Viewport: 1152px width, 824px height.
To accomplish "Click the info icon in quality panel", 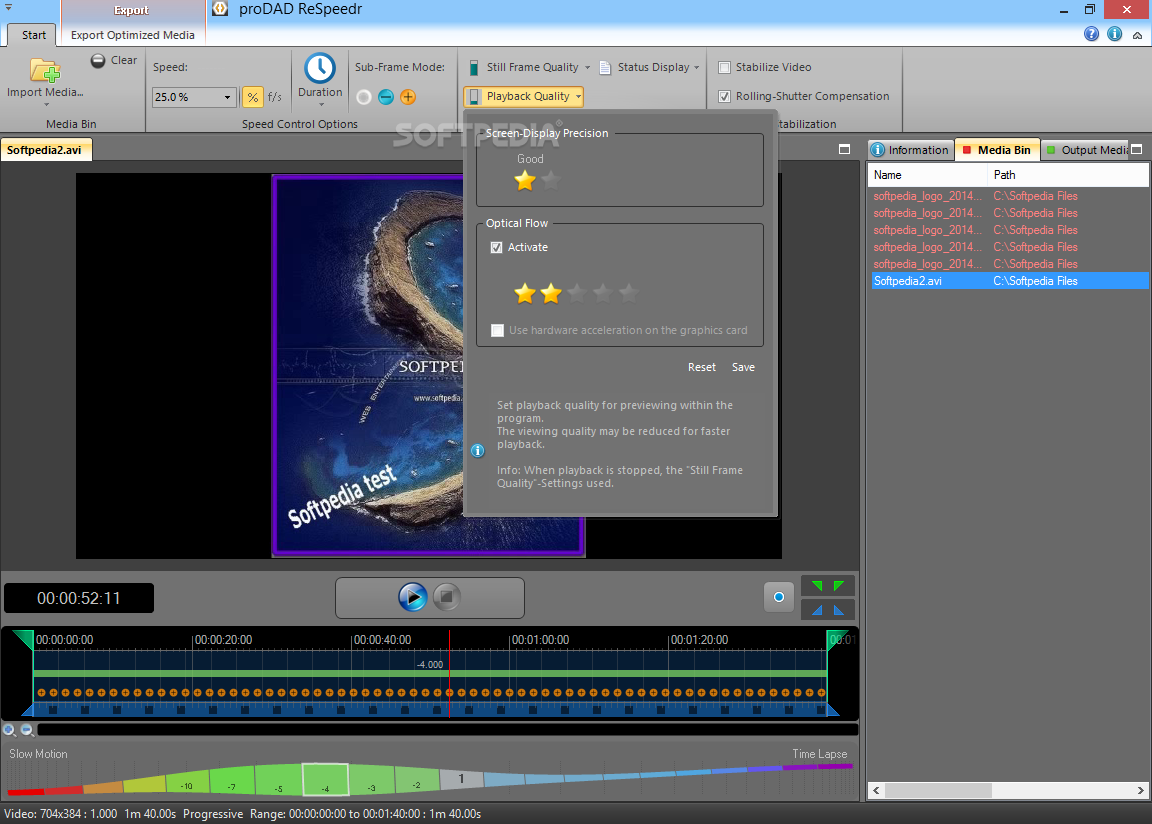I will coord(478,450).
